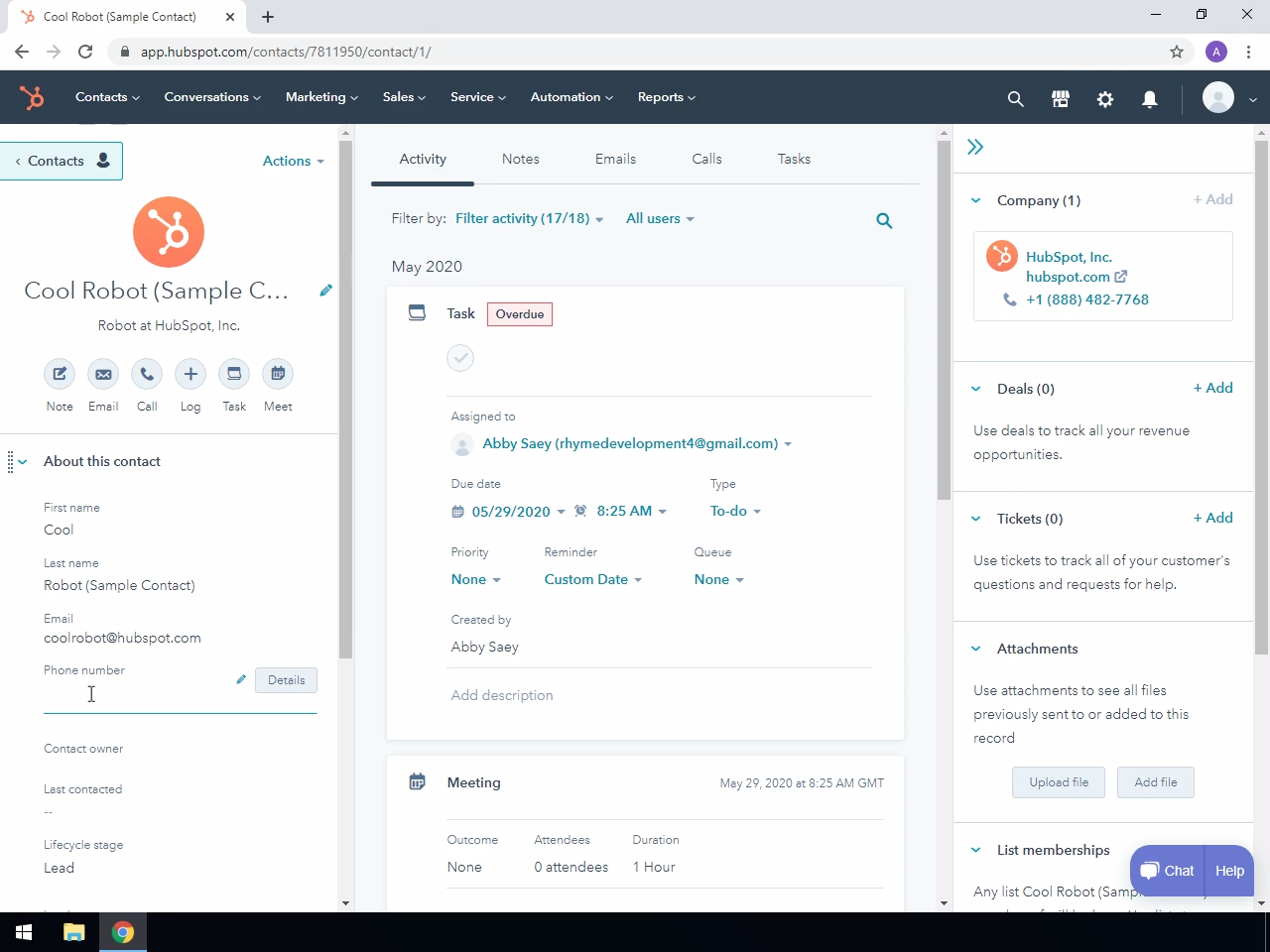1270x952 pixels.
Task: Click the Meet action icon
Action: point(278,374)
